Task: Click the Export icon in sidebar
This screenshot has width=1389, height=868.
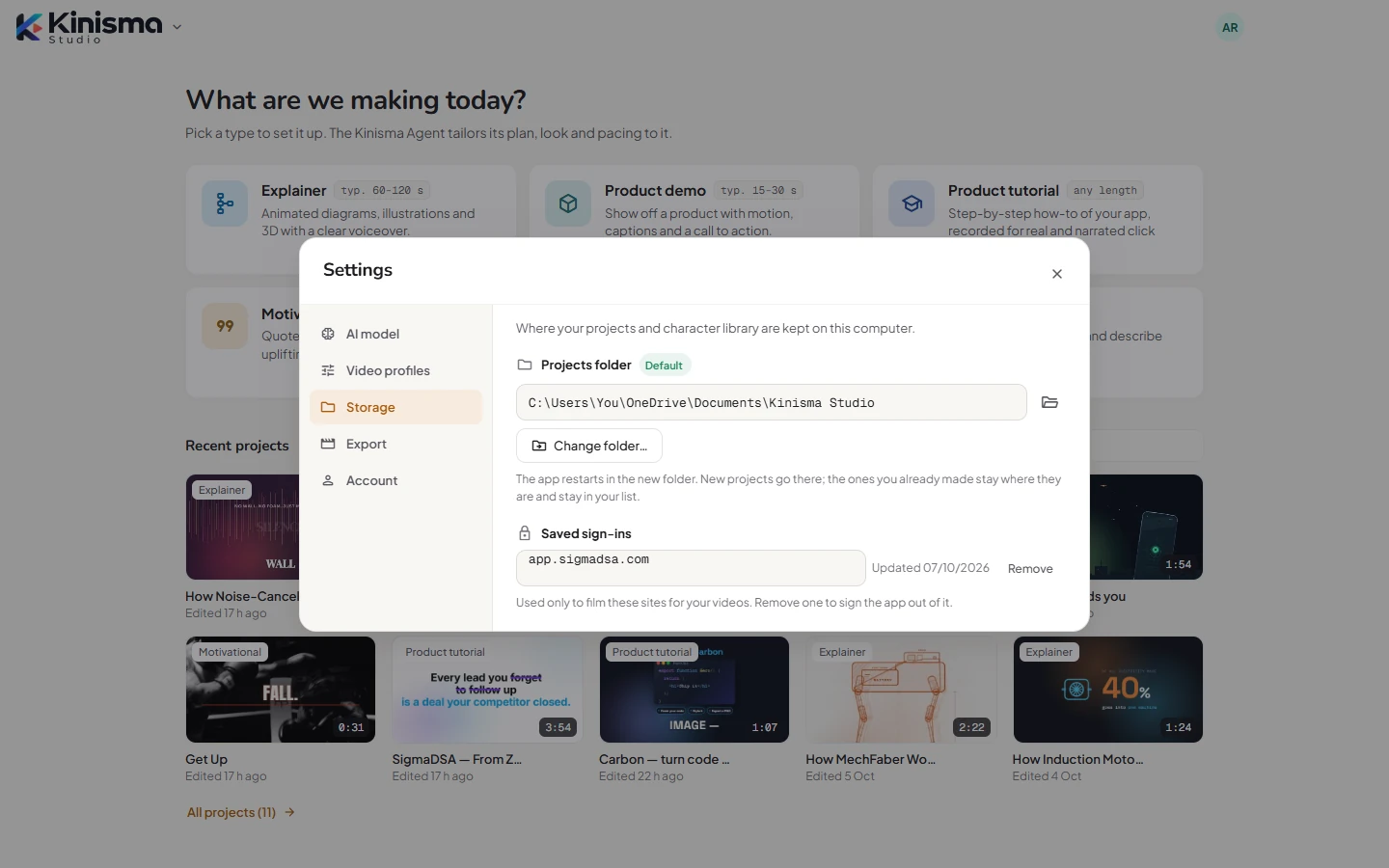Action: [328, 444]
